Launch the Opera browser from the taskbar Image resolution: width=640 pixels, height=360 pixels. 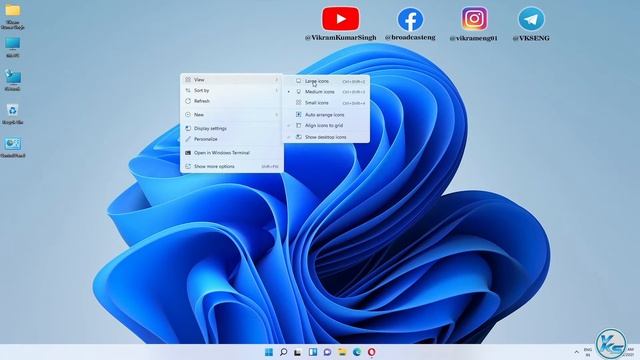tap(371, 352)
